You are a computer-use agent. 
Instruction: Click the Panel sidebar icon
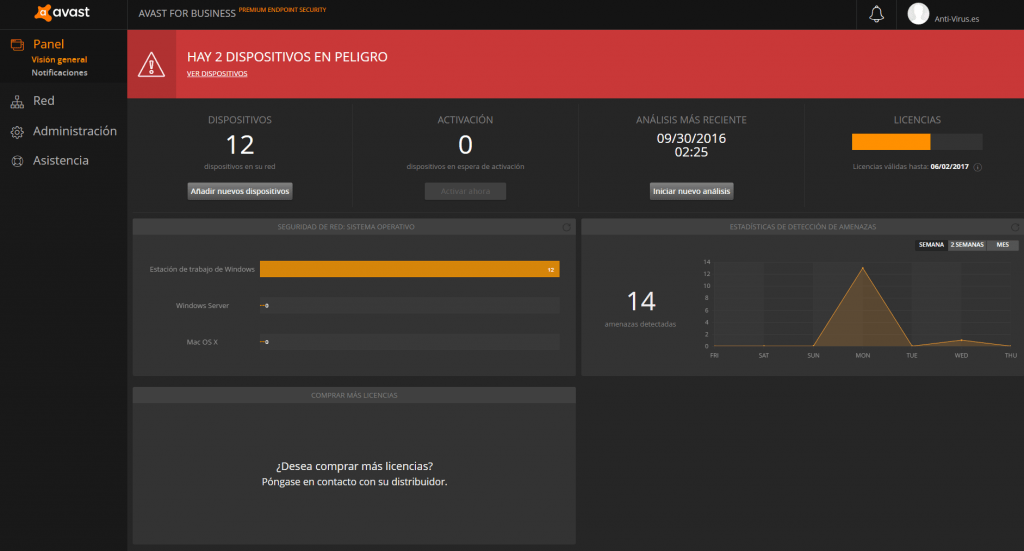17,44
